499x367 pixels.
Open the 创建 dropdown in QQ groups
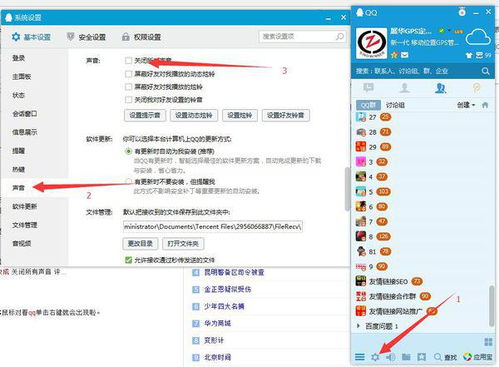point(466,105)
